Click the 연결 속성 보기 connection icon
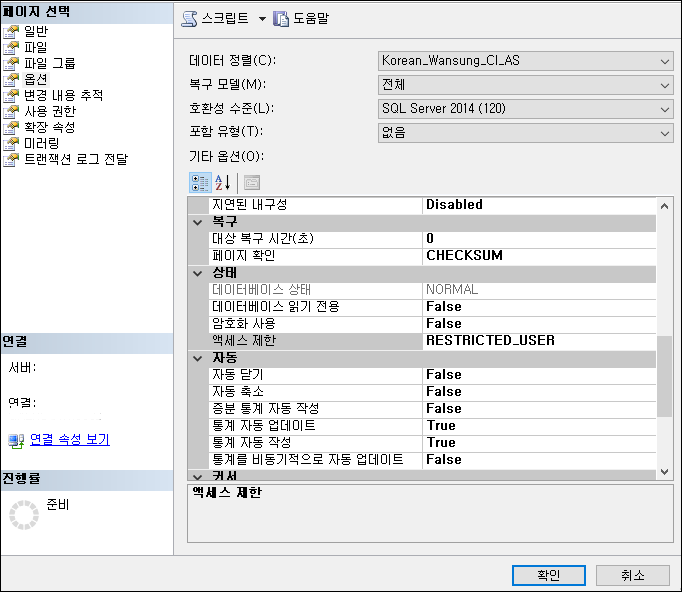 [x=16, y=440]
